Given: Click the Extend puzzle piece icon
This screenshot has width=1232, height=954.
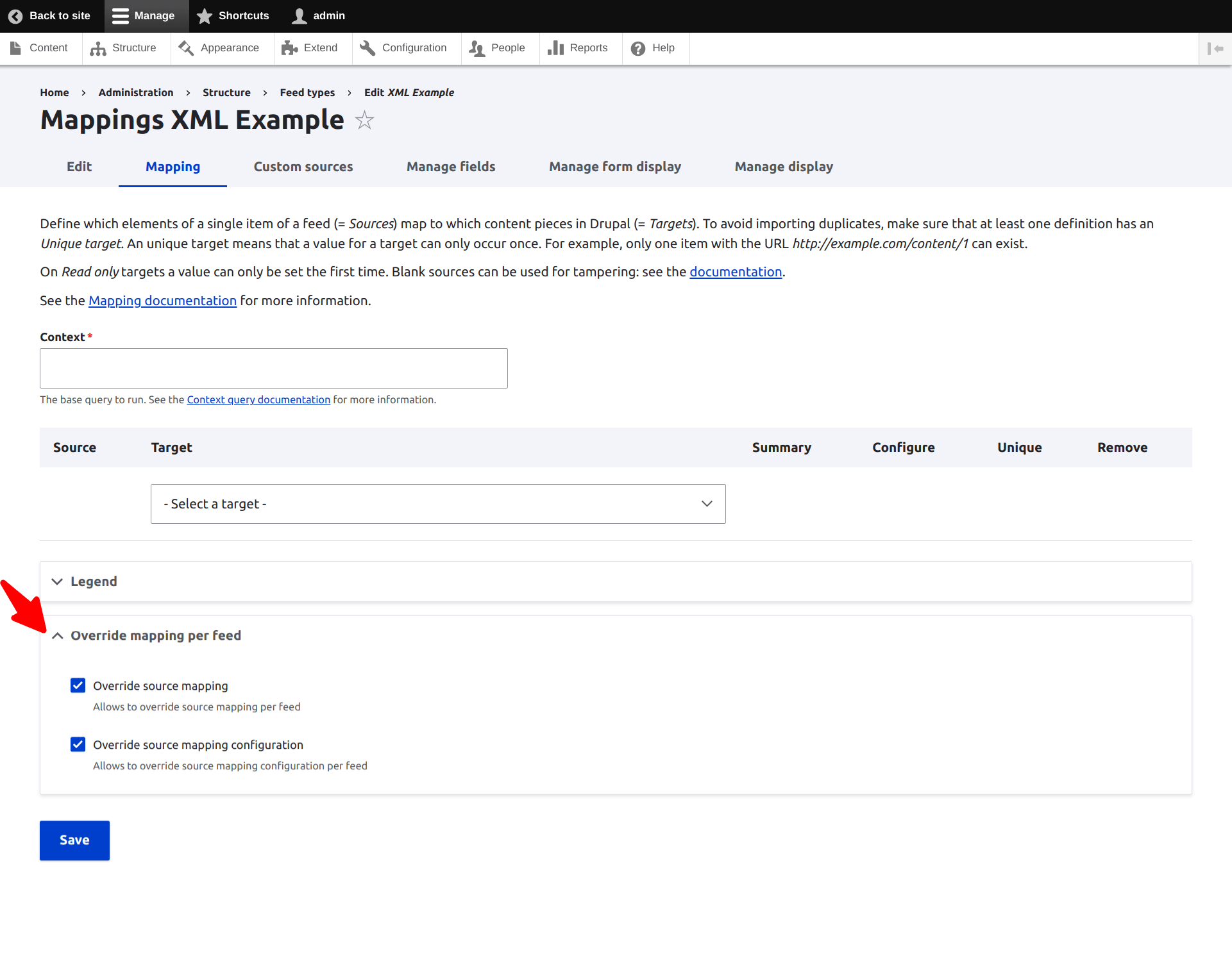Looking at the screenshot, I should [290, 49].
